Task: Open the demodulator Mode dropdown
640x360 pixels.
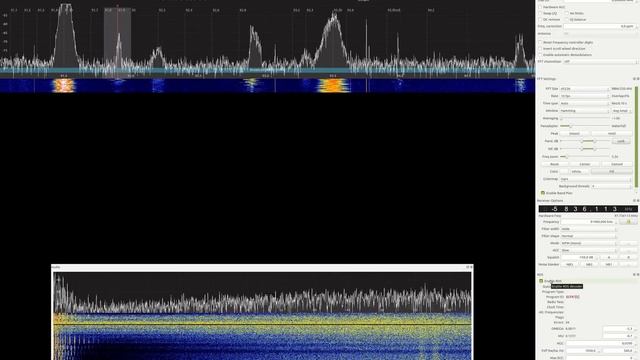Action: pyautogui.click(x=589, y=243)
